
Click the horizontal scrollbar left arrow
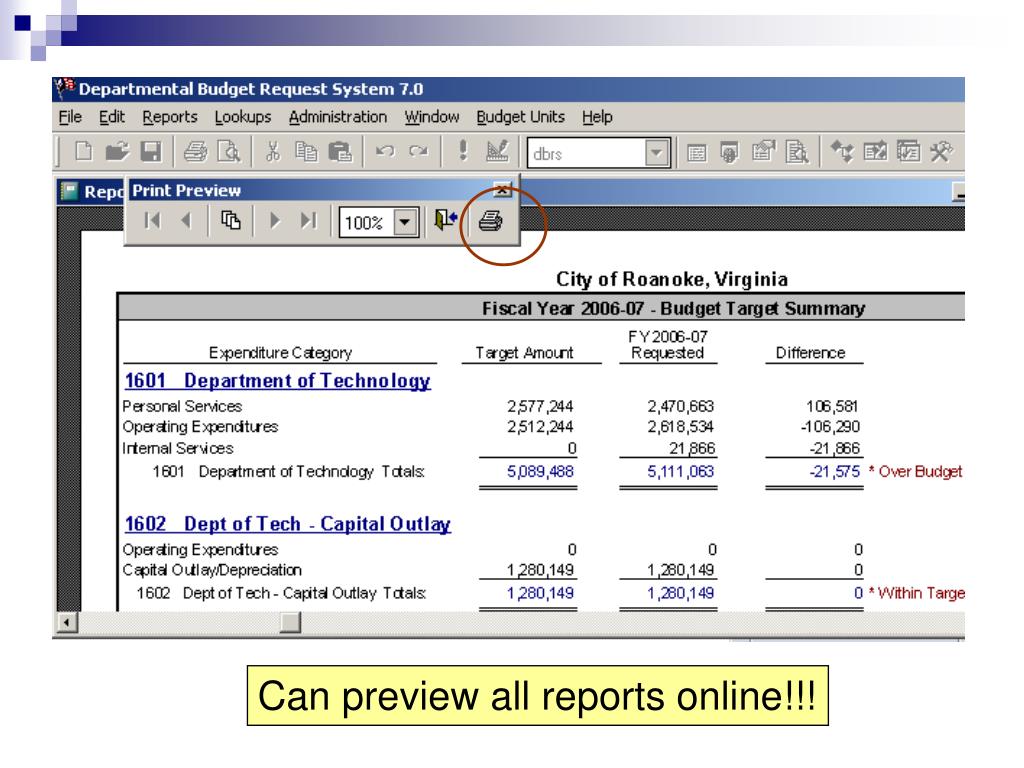coord(67,622)
